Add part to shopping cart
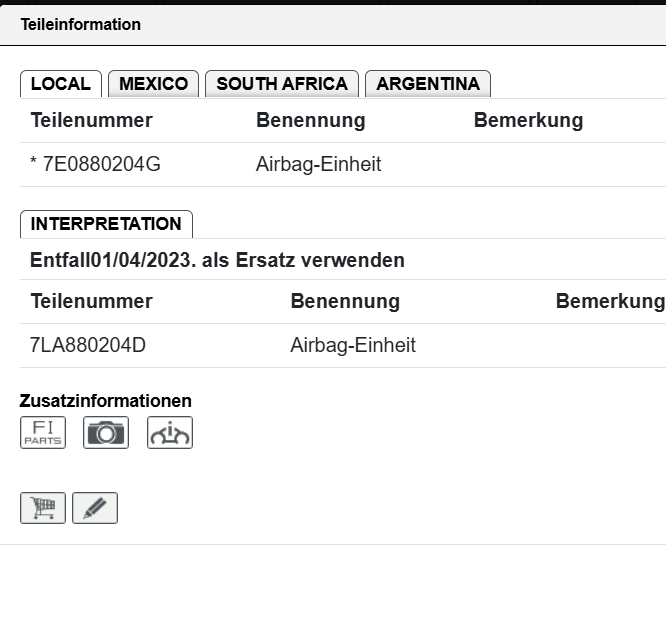The height and width of the screenshot is (620, 666). click(x=43, y=508)
